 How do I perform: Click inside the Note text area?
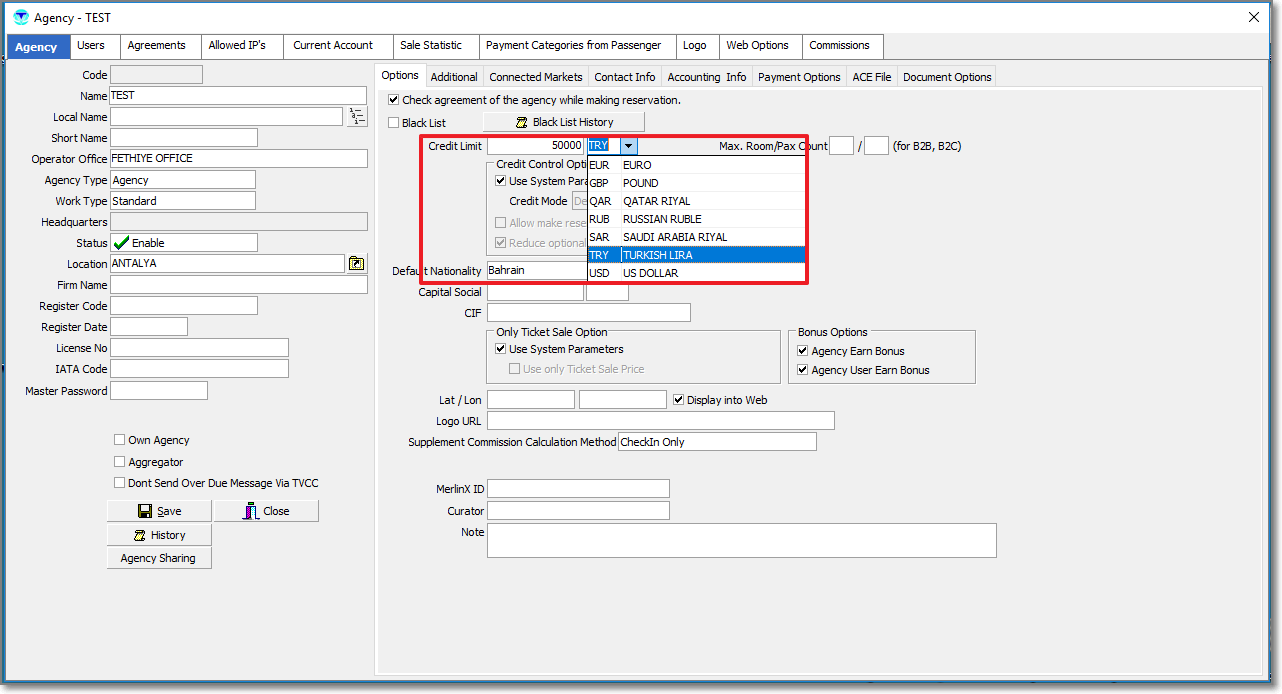pyautogui.click(x=742, y=540)
